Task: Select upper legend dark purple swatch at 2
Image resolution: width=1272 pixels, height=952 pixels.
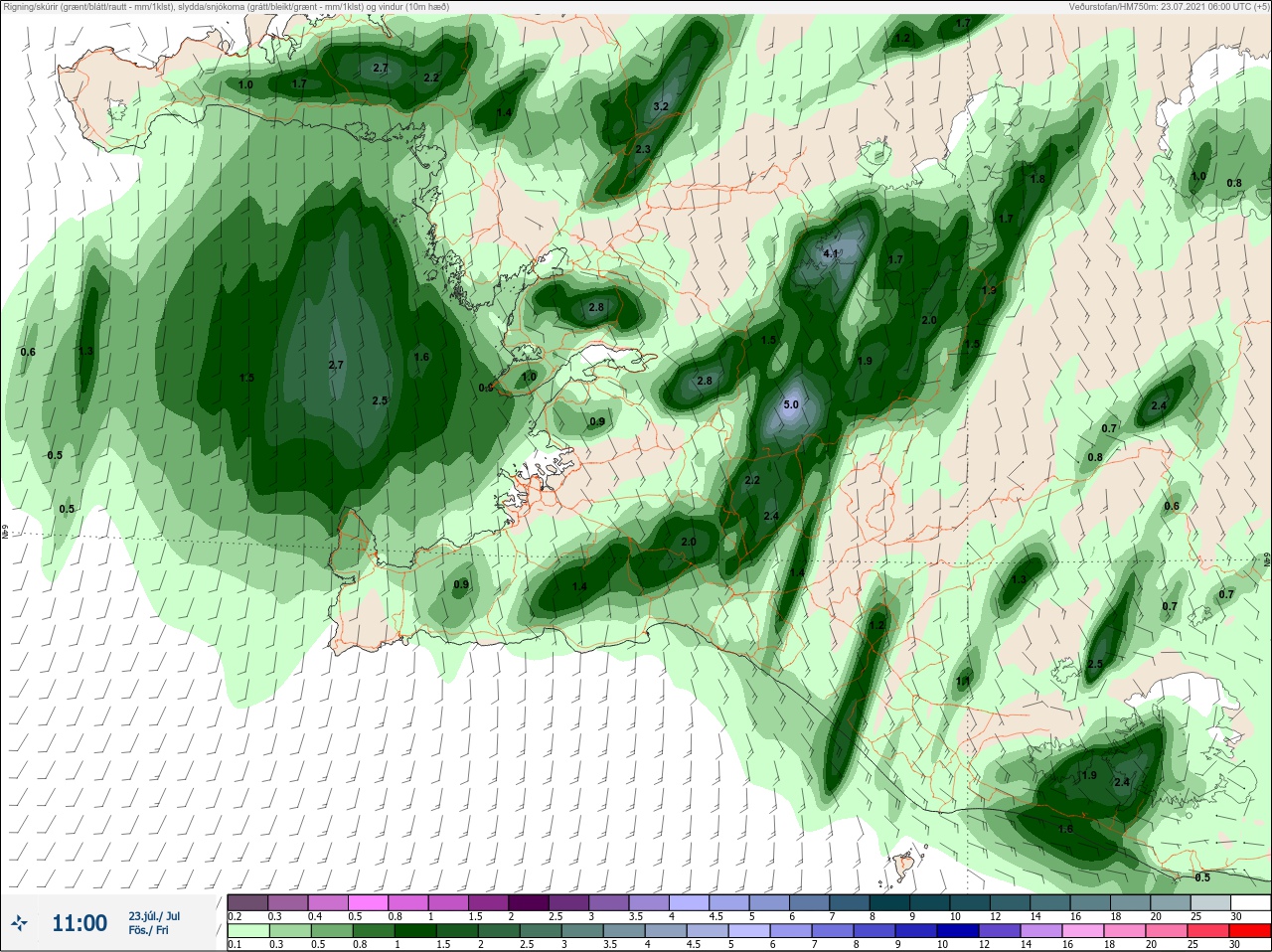Action: [530, 902]
